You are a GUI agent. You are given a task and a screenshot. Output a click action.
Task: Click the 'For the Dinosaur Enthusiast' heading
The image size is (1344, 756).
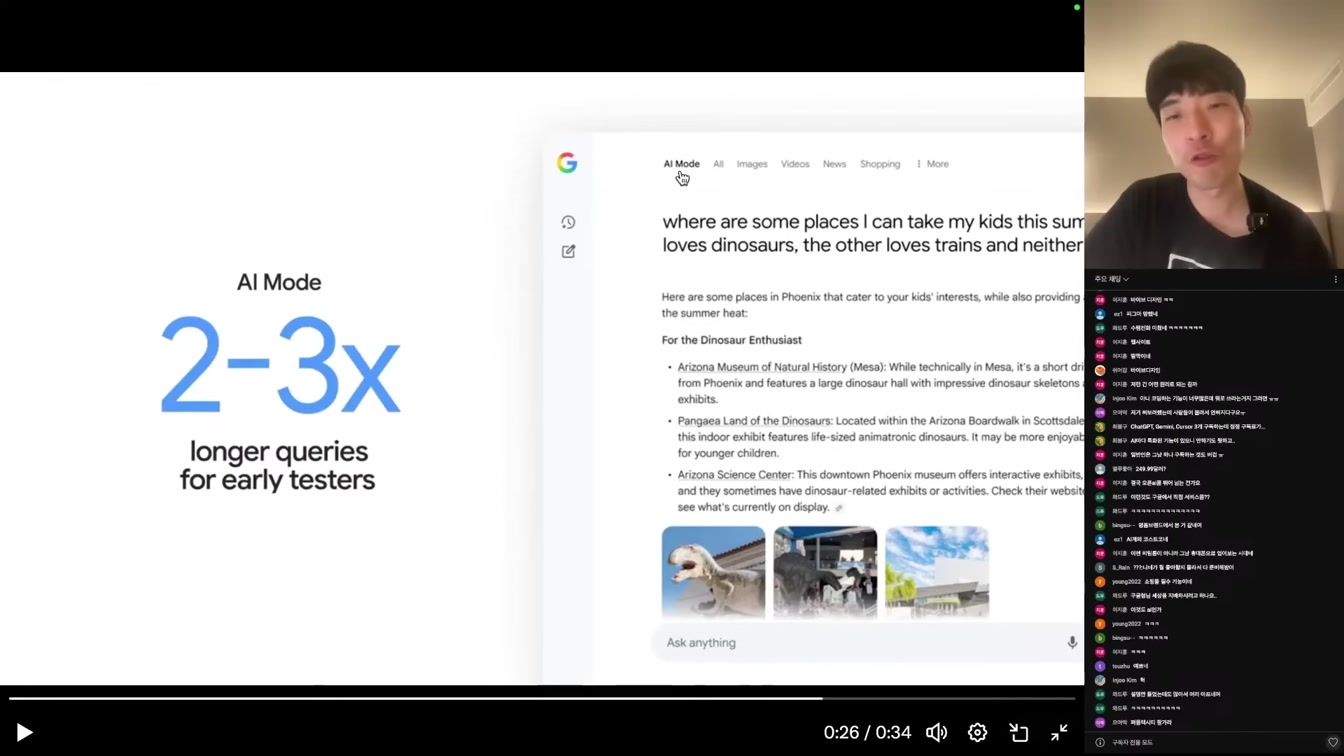(x=731, y=340)
